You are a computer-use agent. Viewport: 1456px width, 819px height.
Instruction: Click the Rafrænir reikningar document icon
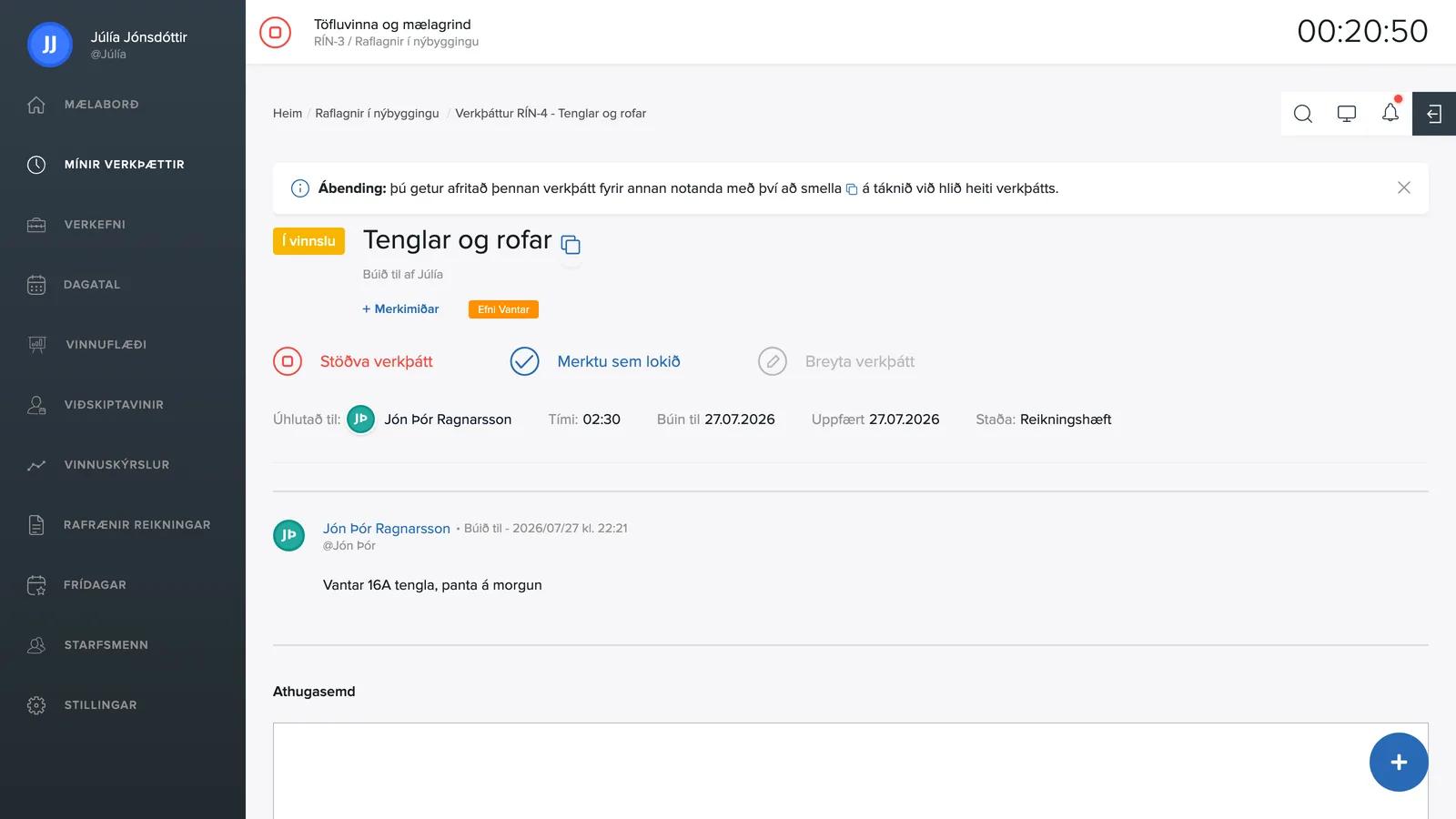[x=36, y=525]
